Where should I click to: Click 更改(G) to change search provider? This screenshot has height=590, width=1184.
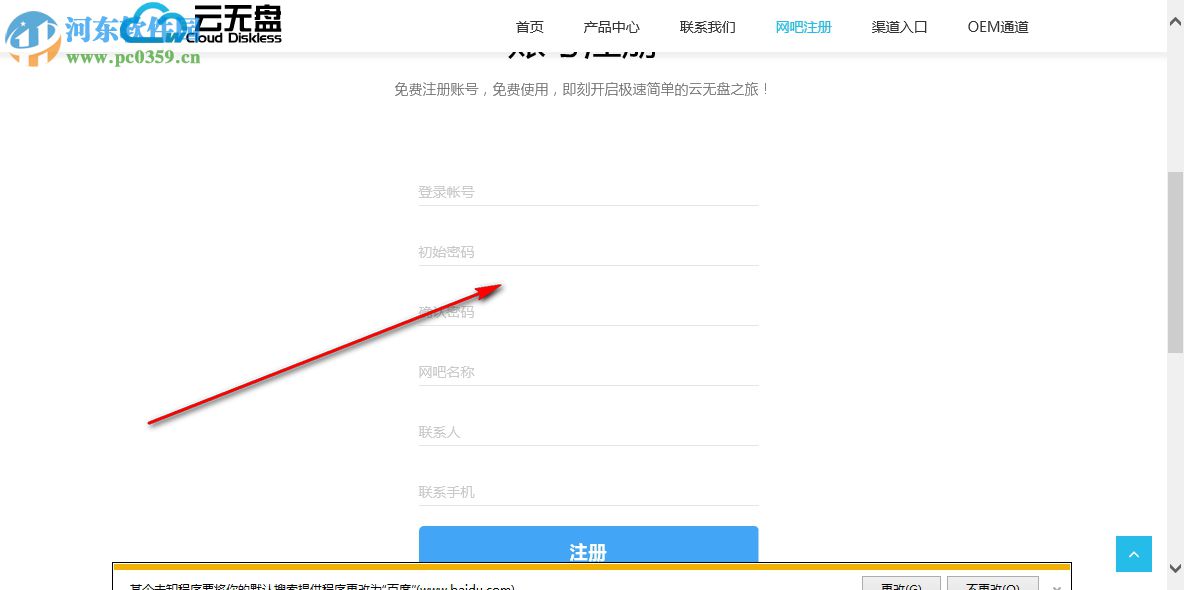(900, 584)
